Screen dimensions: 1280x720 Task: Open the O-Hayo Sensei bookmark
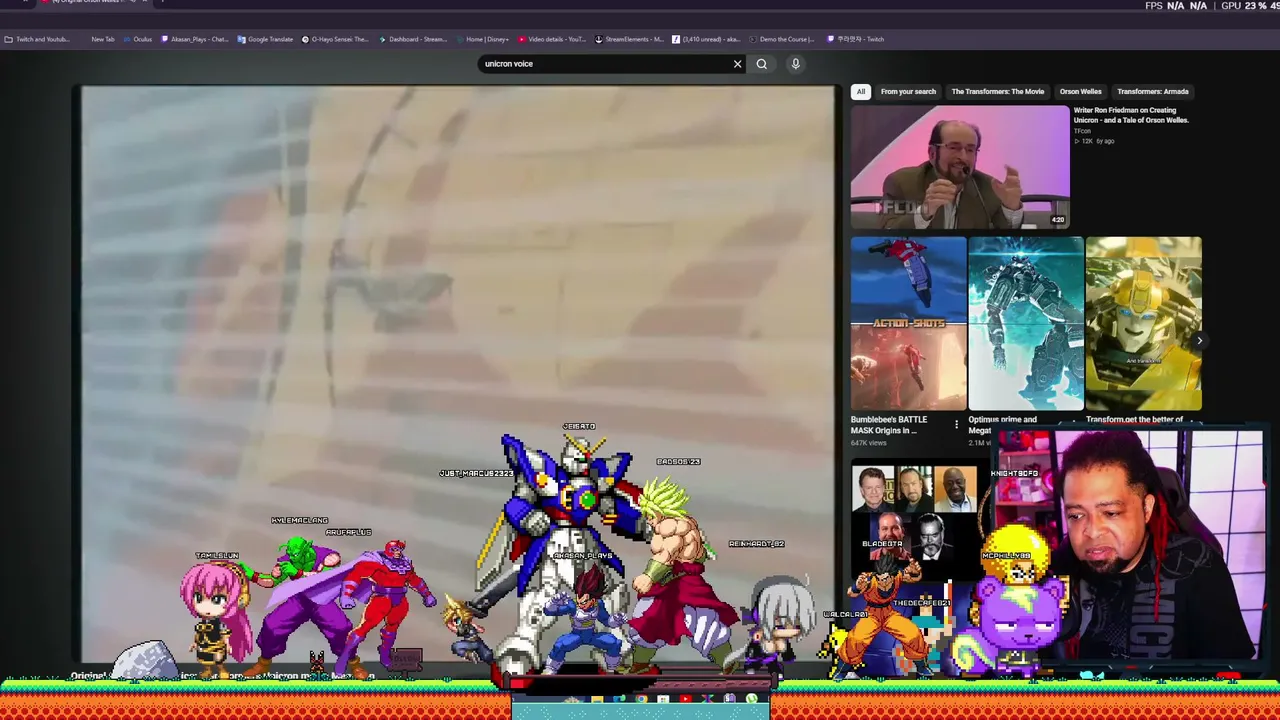pyautogui.click(x=335, y=39)
